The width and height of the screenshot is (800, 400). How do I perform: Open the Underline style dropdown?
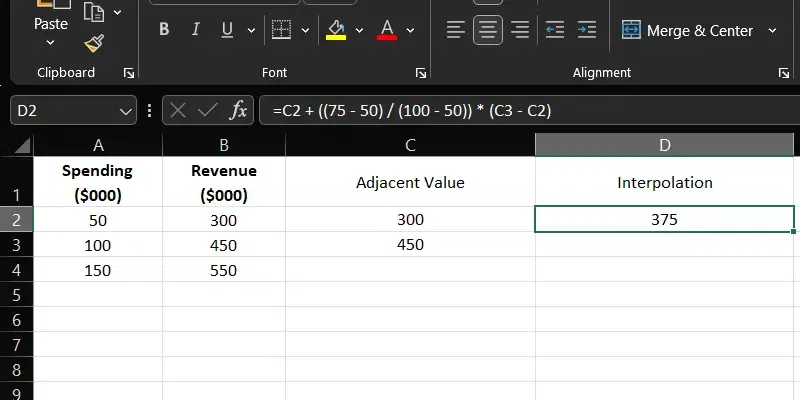(251, 30)
